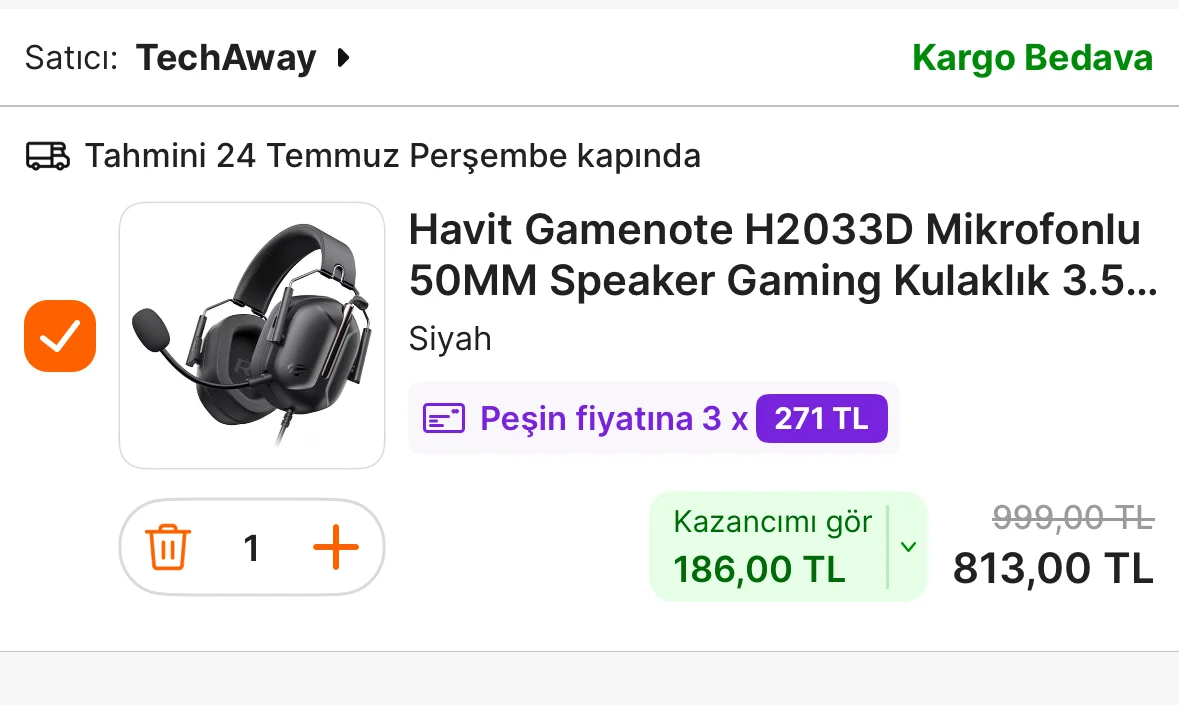Screen dimensions: 1179x712
Task: Click the quantity value 1
Action: (252, 548)
